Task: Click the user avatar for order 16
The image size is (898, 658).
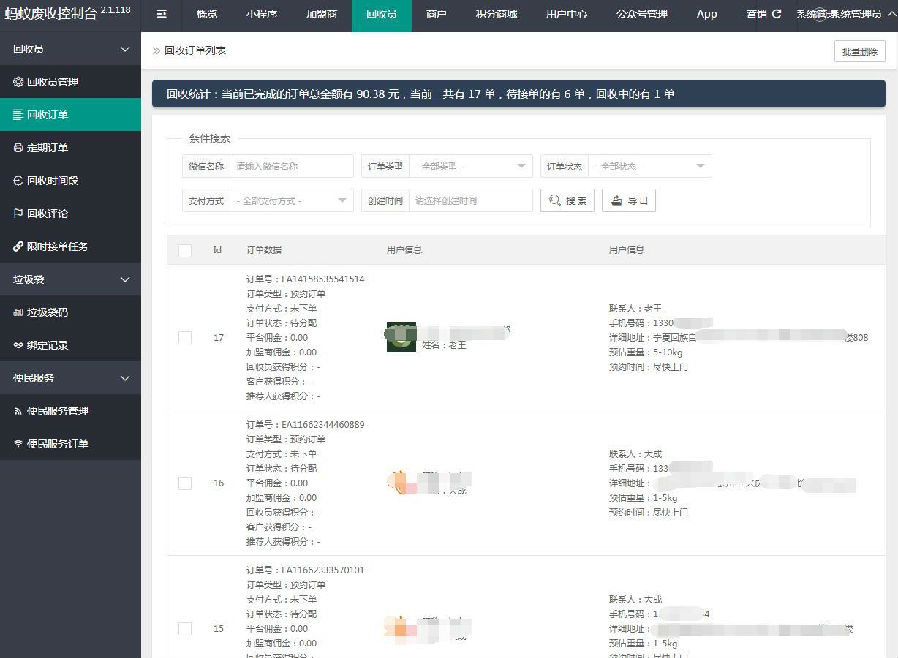Action: 401,482
